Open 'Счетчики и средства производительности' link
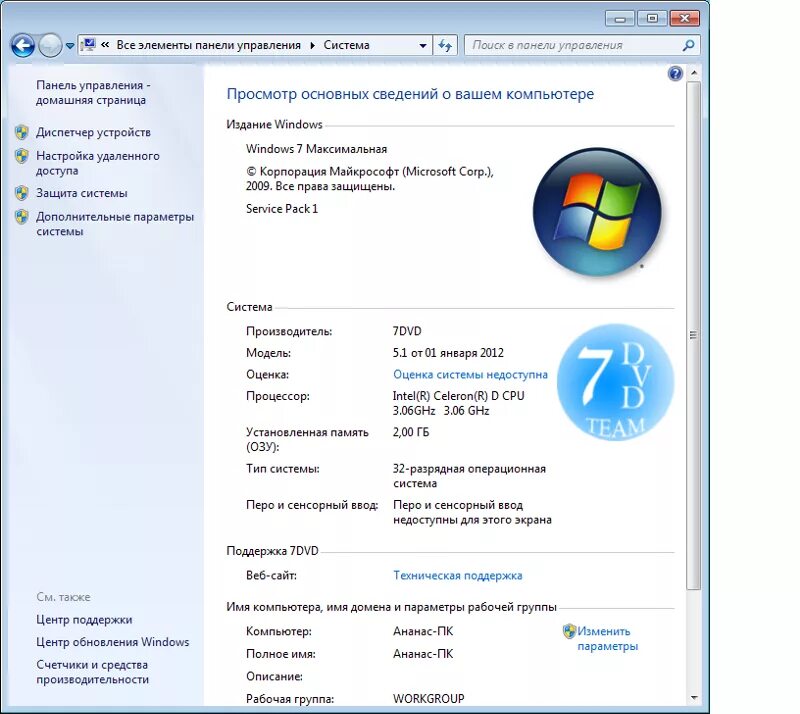The height and width of the screenshot is (714, 800). (92, 672)
